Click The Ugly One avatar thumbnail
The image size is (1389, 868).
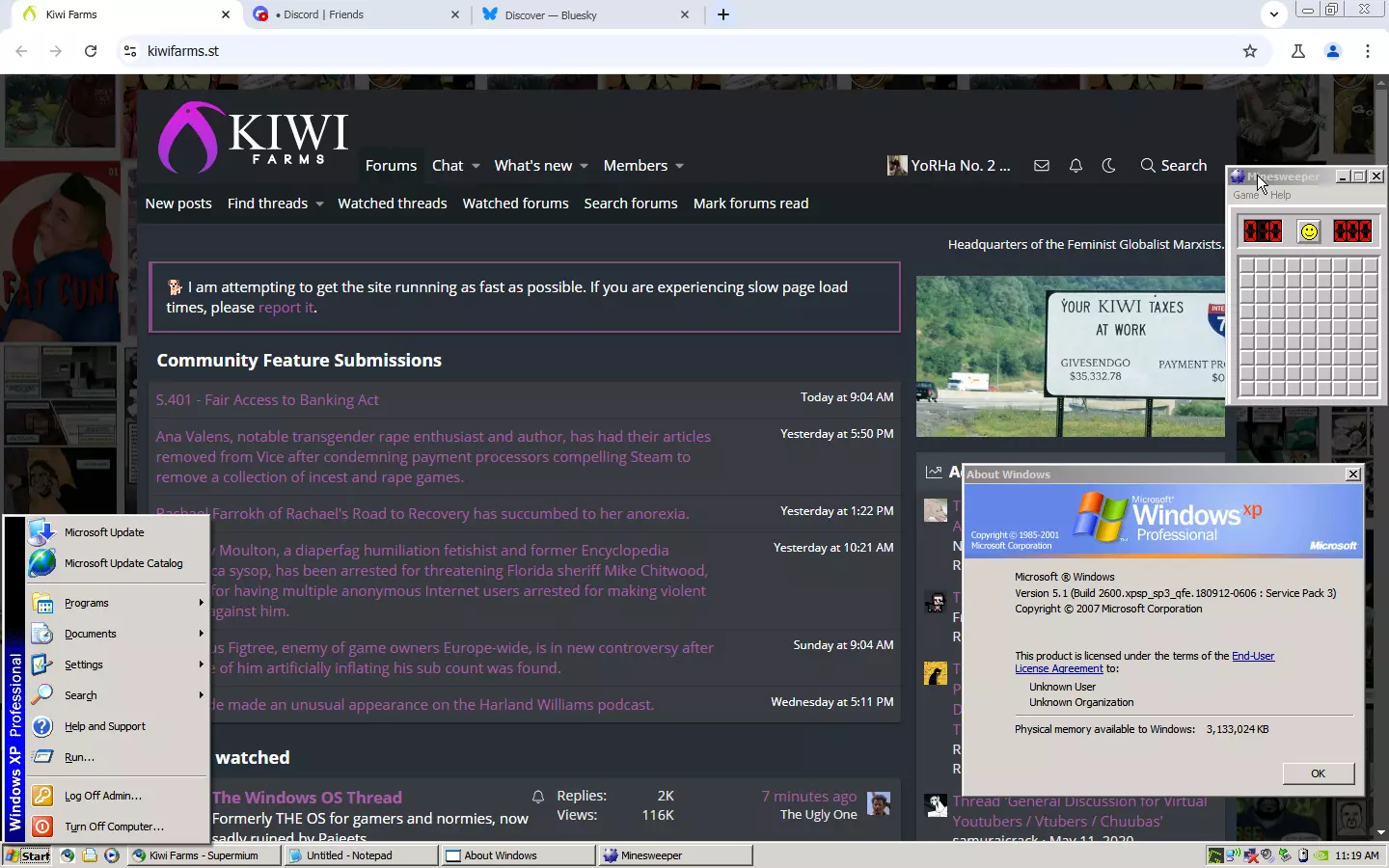(879, 804)
